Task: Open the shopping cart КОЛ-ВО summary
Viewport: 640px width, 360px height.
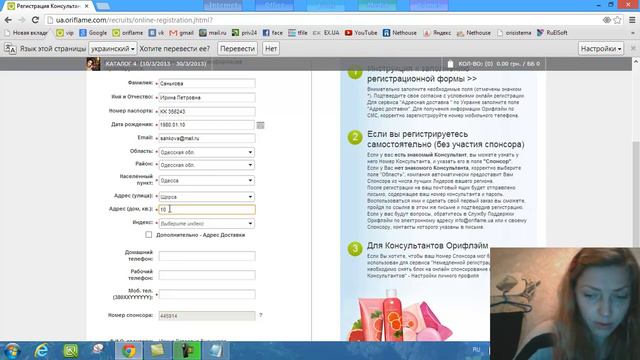Action: click(493, 64)
